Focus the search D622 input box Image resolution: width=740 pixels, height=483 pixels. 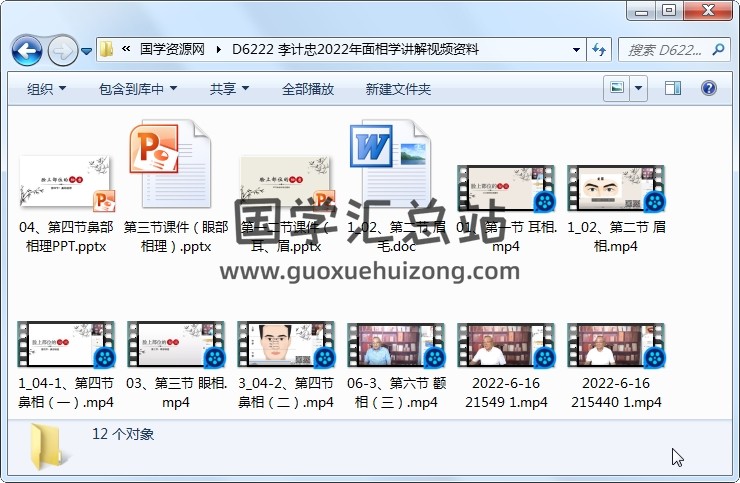[665, 50]
